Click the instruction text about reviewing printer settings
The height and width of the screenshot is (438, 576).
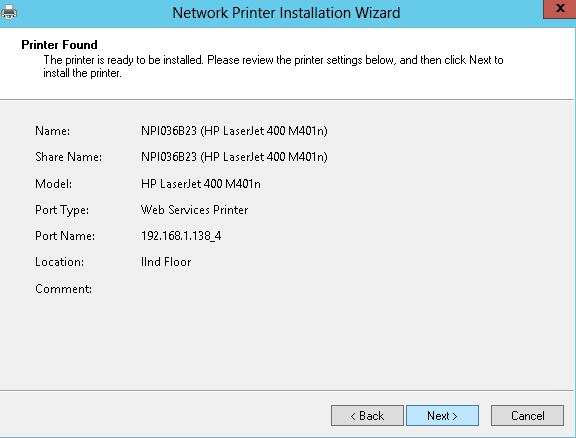coord(273,66)
